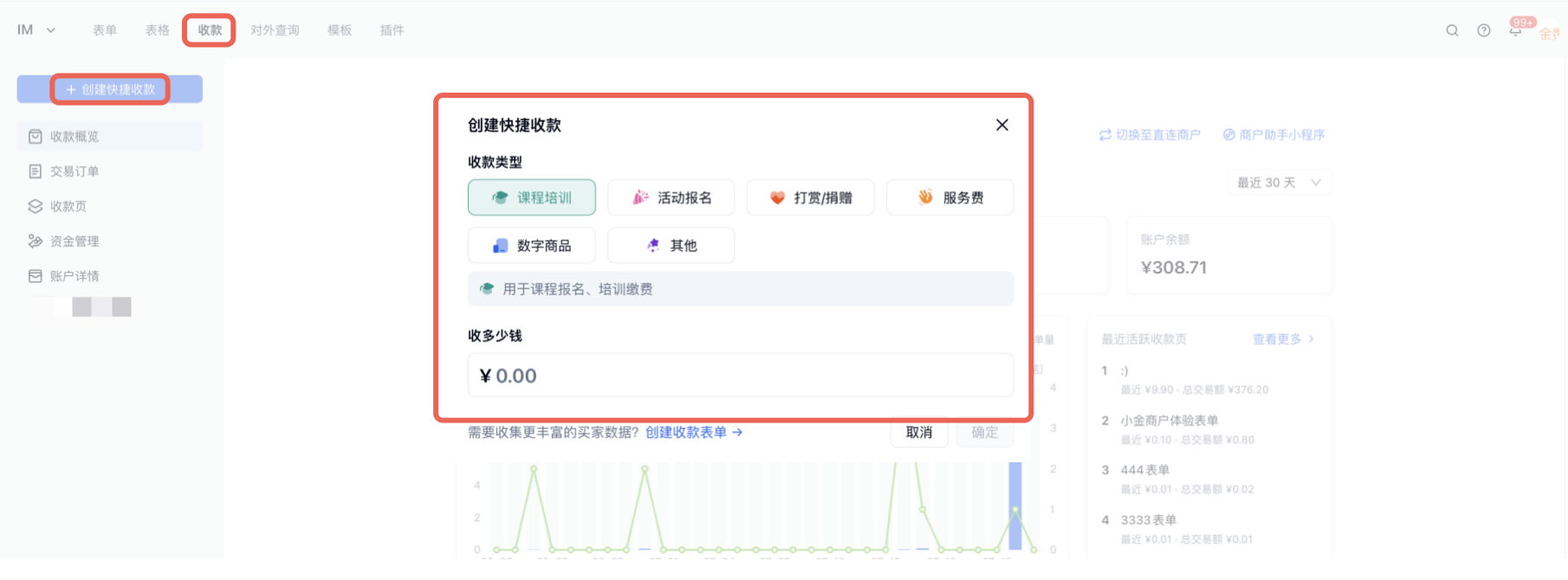Click the 收款概览 bag icon
The width and height of the screenshot is (1568, 580).
36,137
